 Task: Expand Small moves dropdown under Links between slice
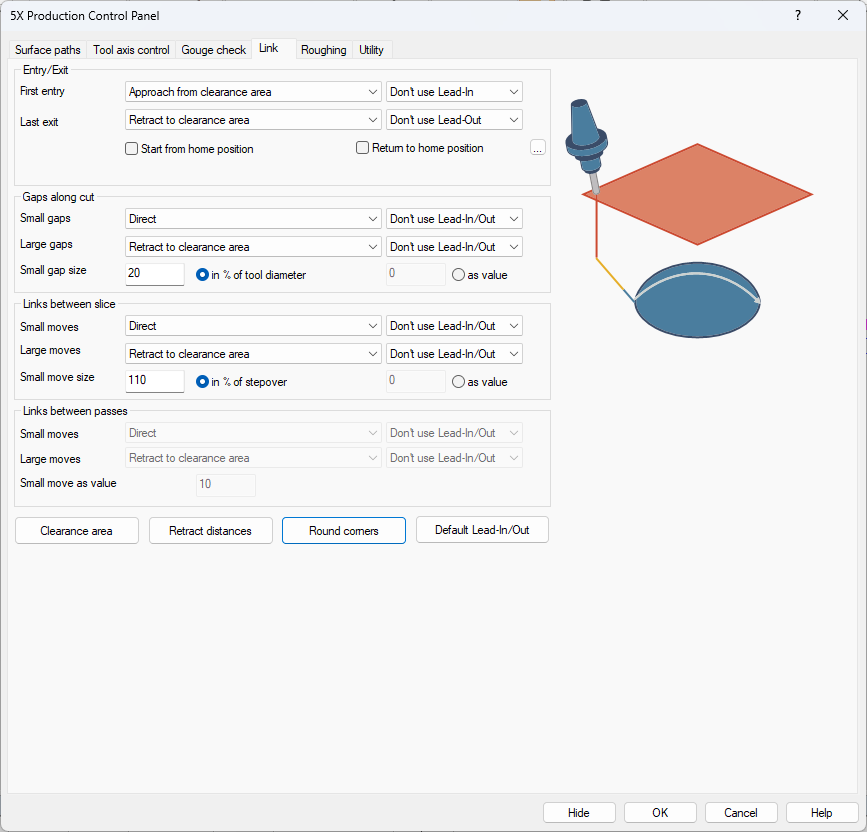pyautogui.click(x=254, y=326)
